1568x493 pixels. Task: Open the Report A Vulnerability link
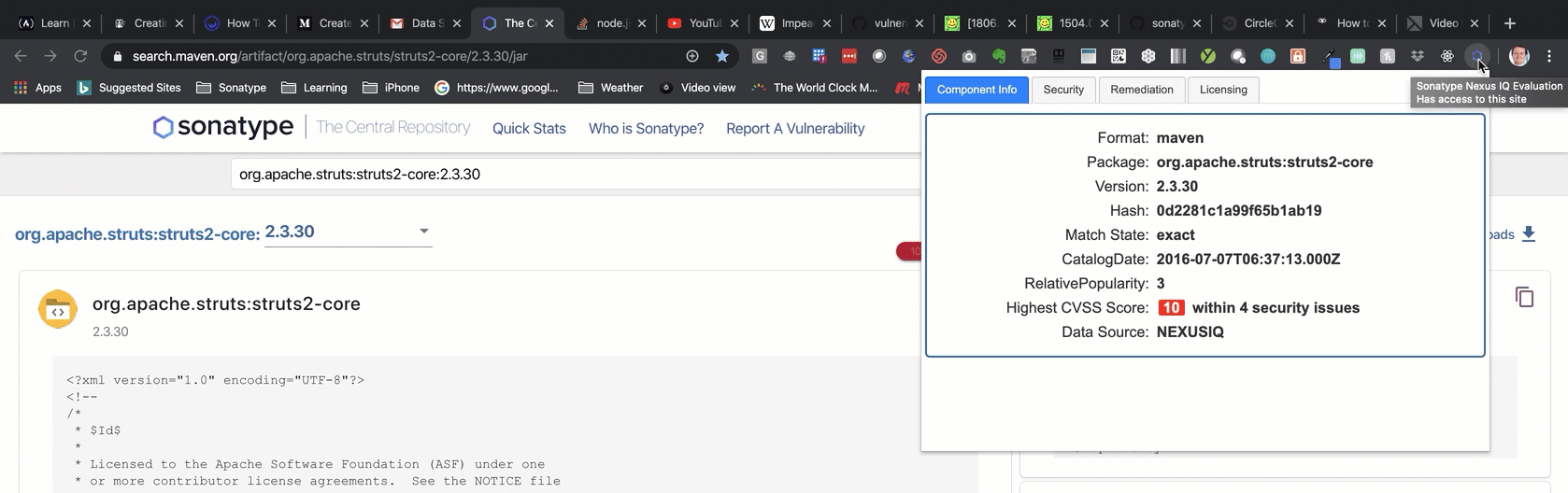[795, 128]
